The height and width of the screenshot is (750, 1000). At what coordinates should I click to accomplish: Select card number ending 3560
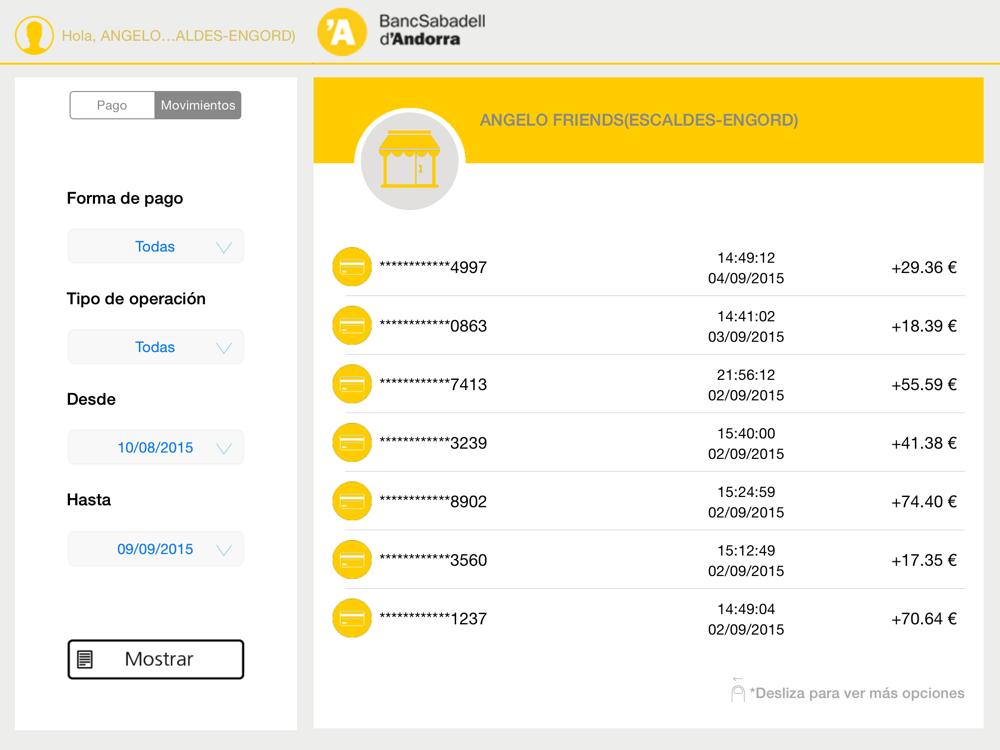433,561
